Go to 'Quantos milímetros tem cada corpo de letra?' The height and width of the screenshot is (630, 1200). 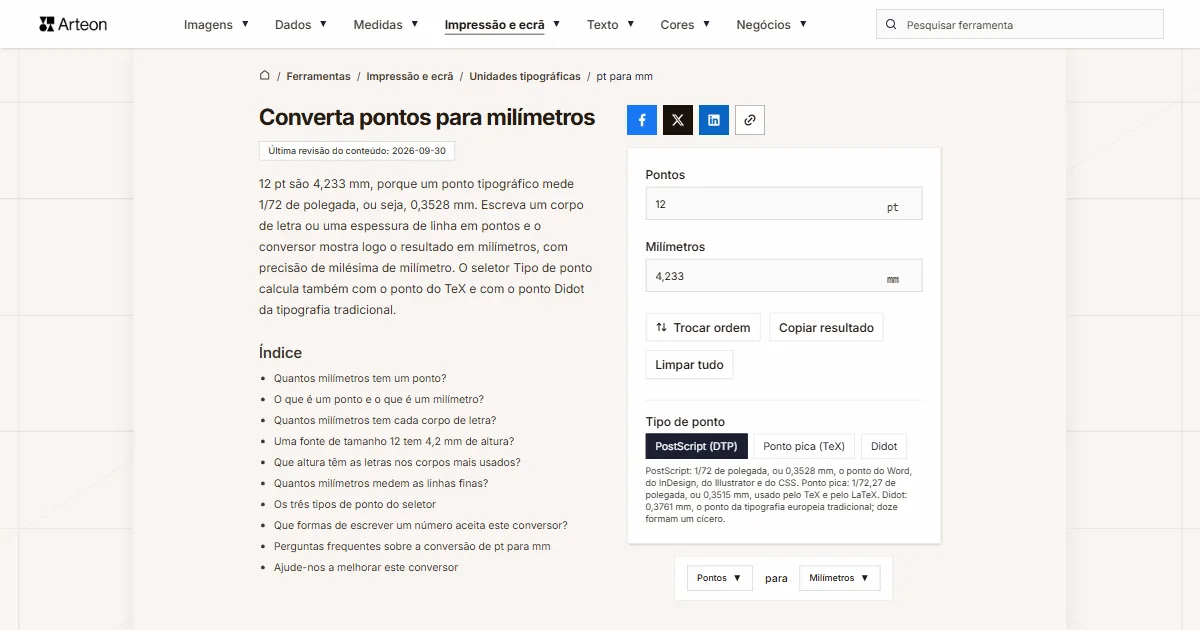click(x=385, y=420)
